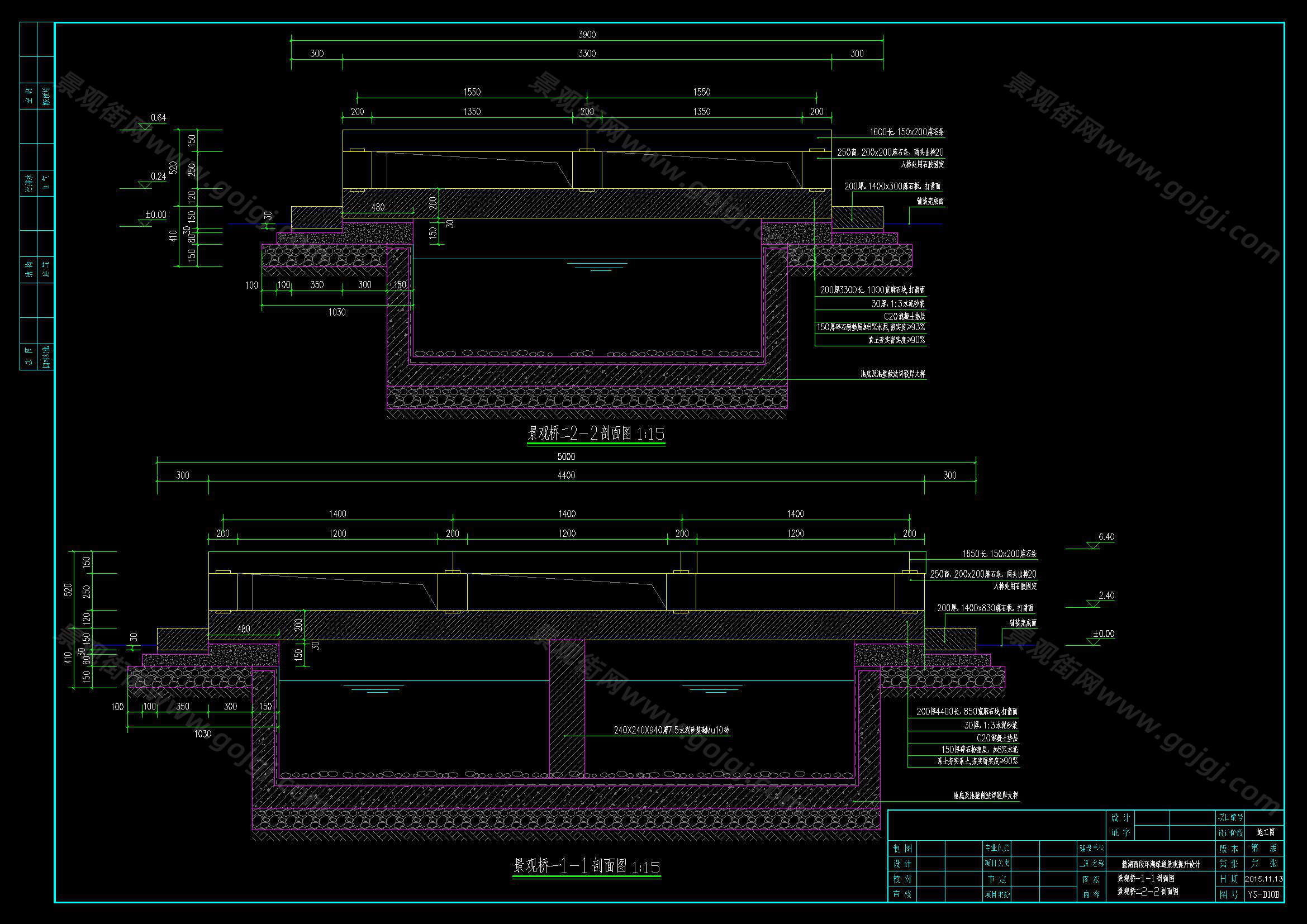Click the 0.24 elevation triangle marker
1307x924 pixels.
[146, 184]
